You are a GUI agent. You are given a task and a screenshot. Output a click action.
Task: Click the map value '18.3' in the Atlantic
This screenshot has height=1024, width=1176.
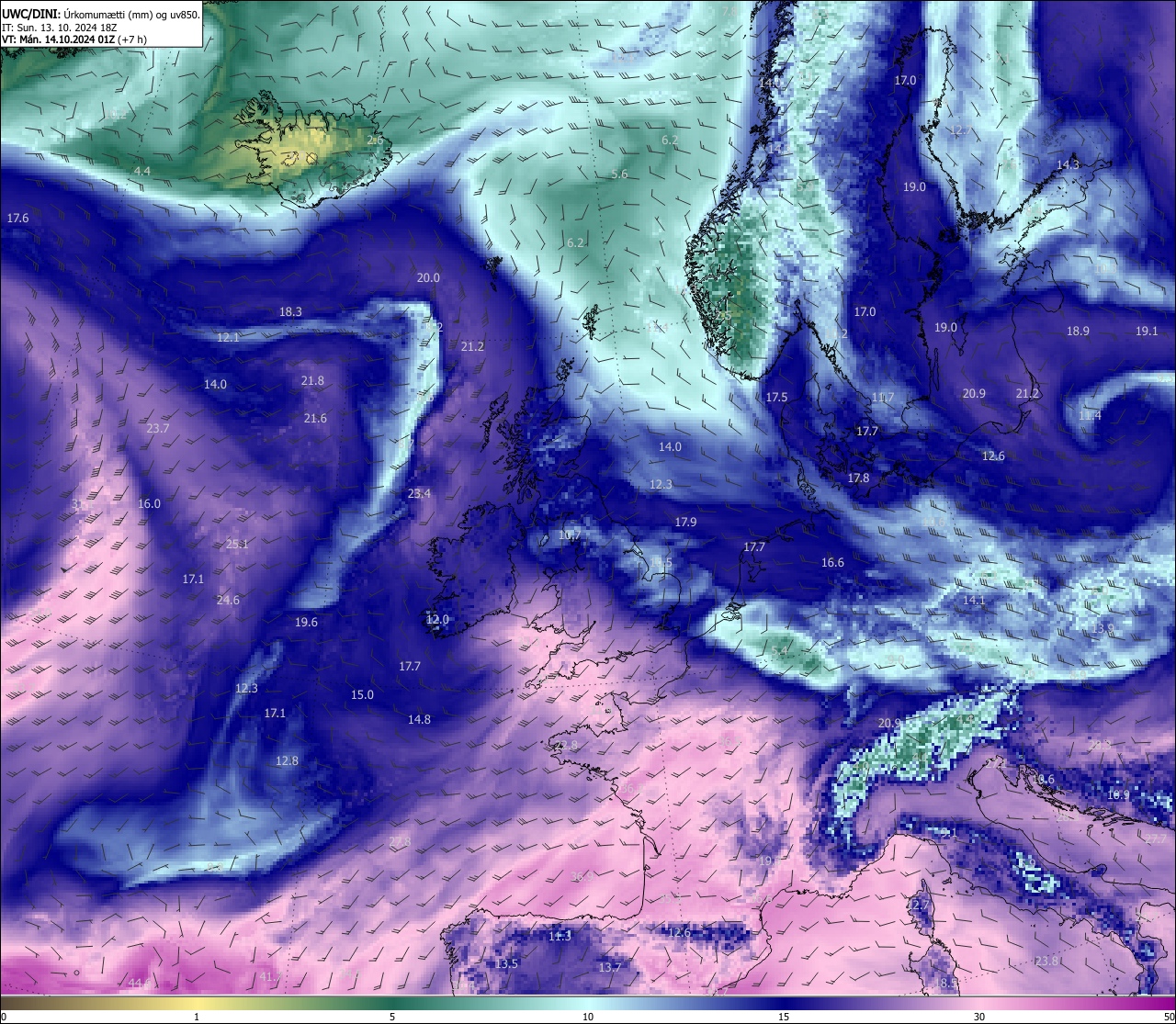coord(290,311)
